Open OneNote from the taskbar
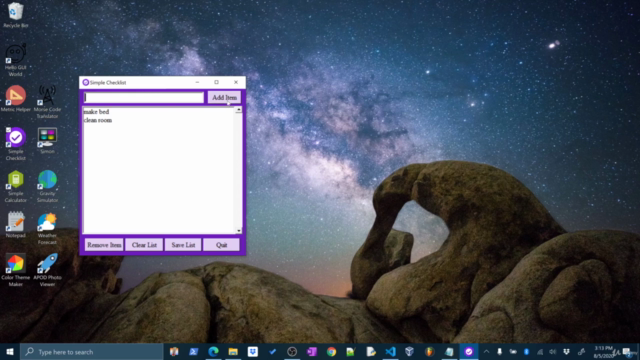 [312, 352]
